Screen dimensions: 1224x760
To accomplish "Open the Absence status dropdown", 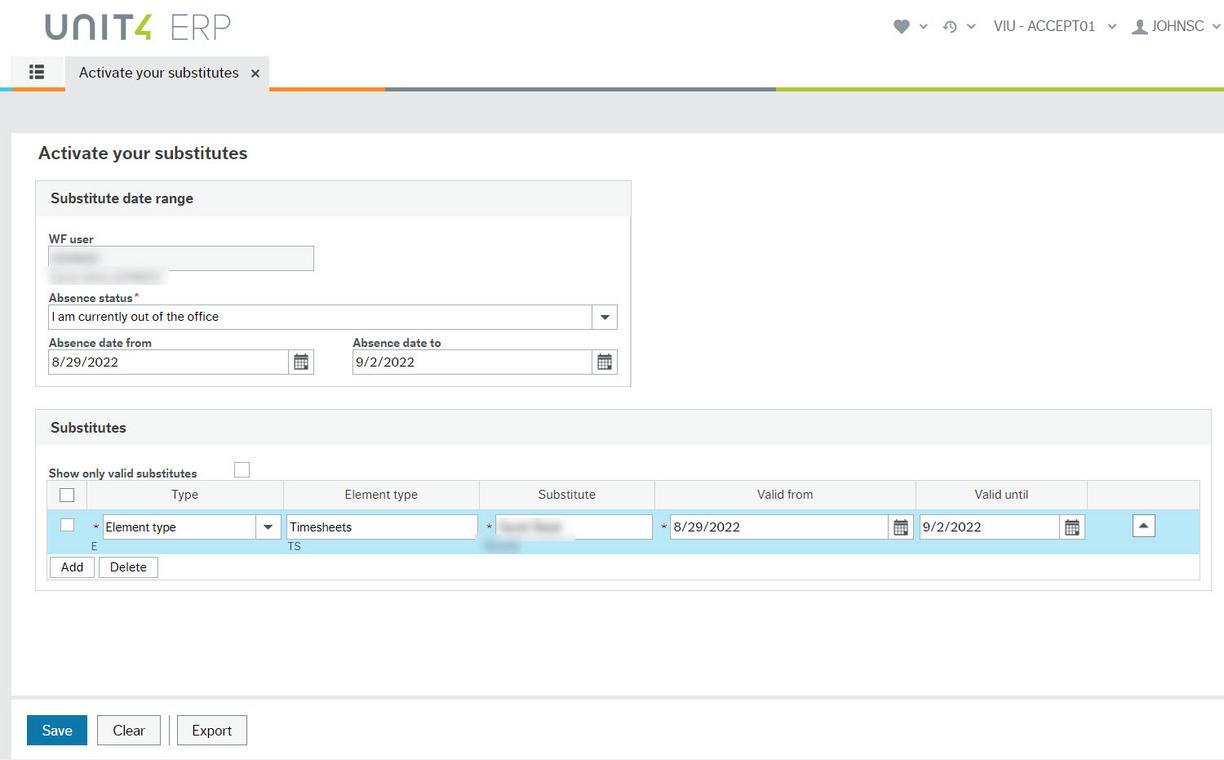I will 604,316.
